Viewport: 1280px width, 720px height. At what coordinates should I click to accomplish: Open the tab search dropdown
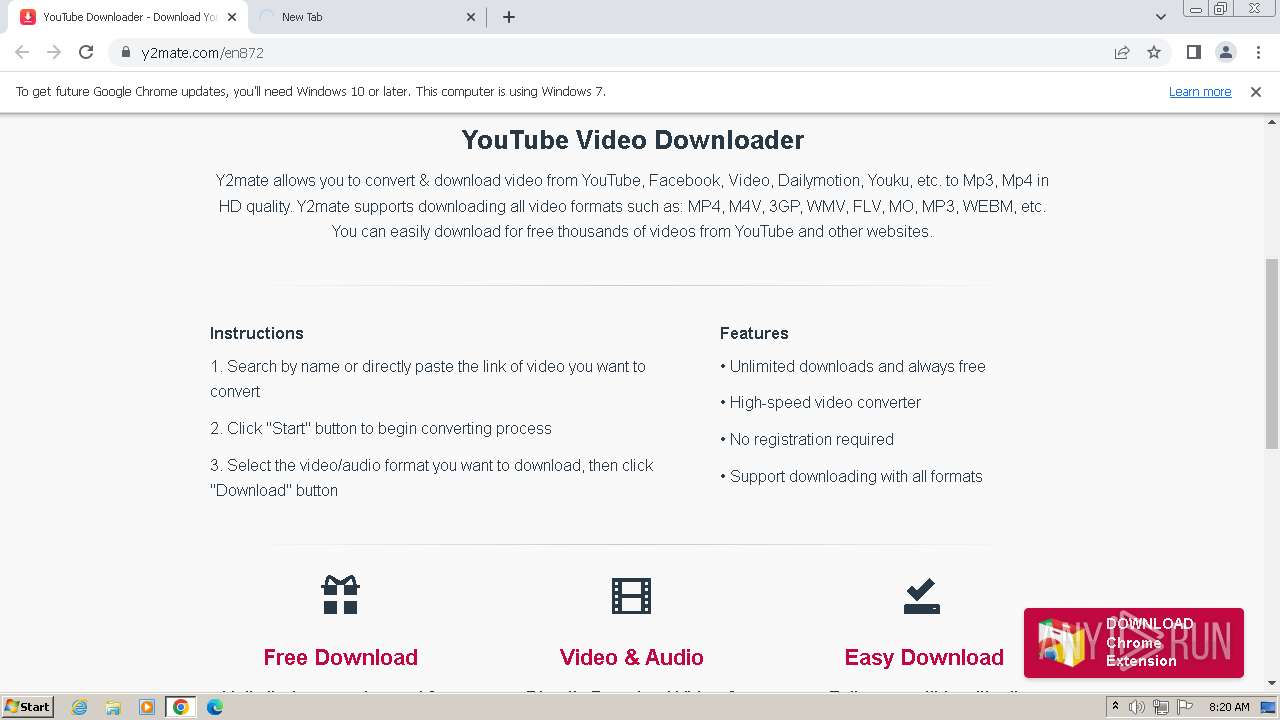(x=1161, y=17)
